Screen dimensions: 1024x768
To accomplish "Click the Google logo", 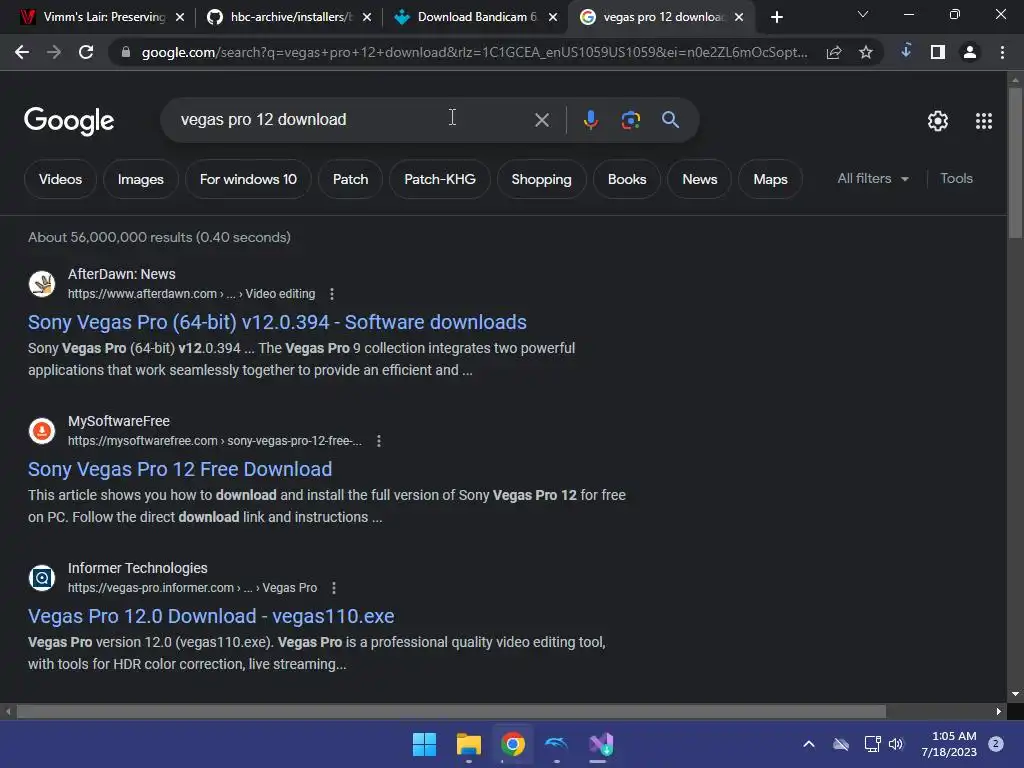I will (x=69, y=121).
